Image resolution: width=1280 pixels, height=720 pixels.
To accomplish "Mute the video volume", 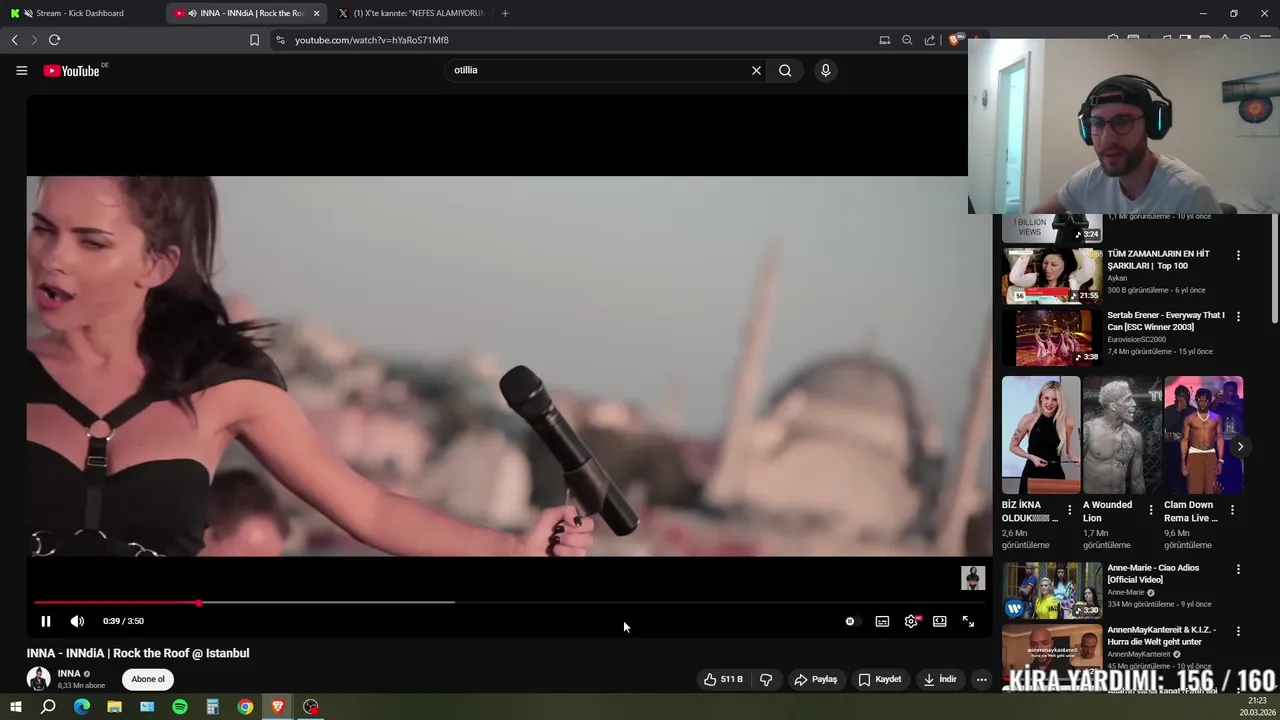I will 77,621.
